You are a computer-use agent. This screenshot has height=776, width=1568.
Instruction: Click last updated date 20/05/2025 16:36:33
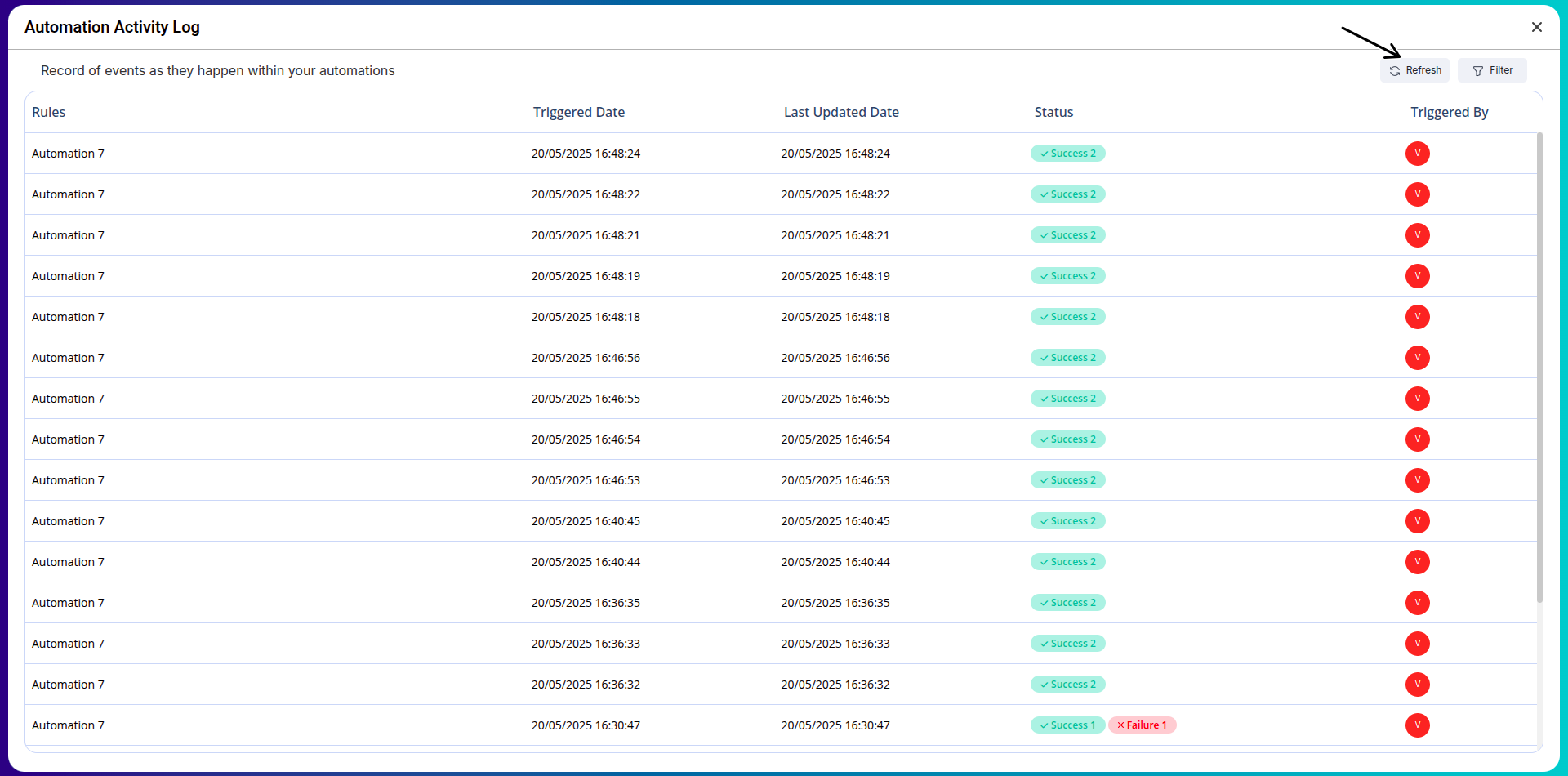[835, 644]
